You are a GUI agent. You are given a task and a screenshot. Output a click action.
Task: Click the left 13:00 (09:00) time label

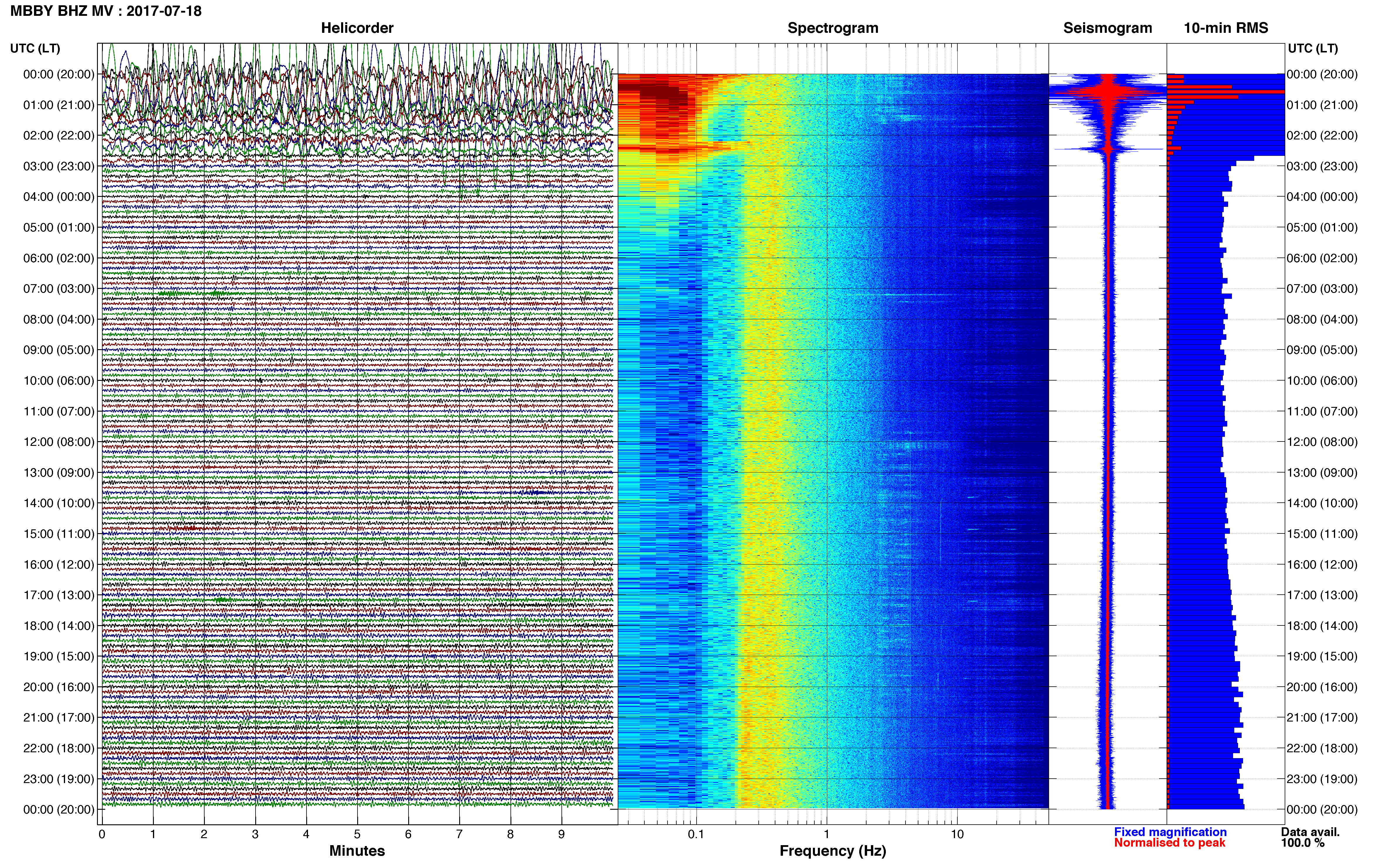click(x=59, y=473)
